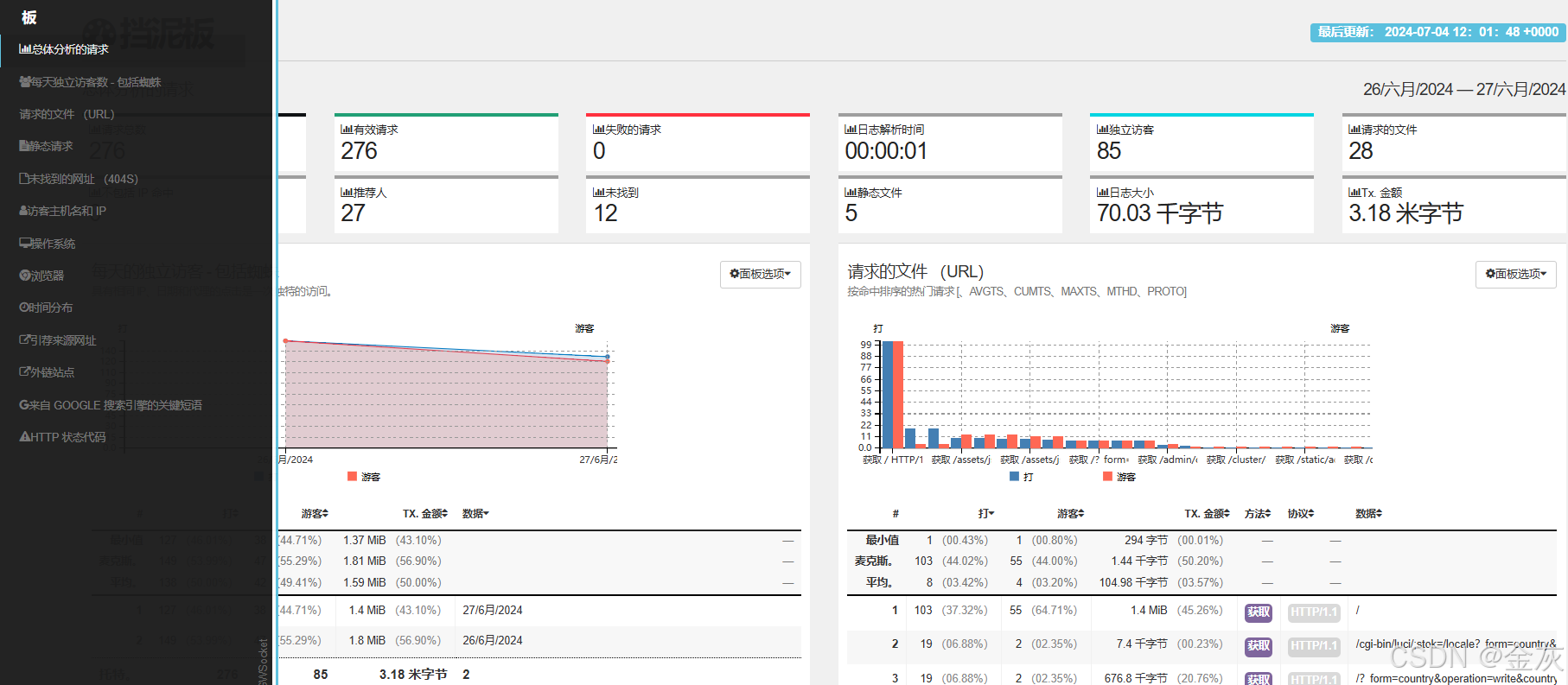Click chart icon beside 日志解析时间
Image resolution: width=1568 pixels, height=685 pixels.
(851, 130)
